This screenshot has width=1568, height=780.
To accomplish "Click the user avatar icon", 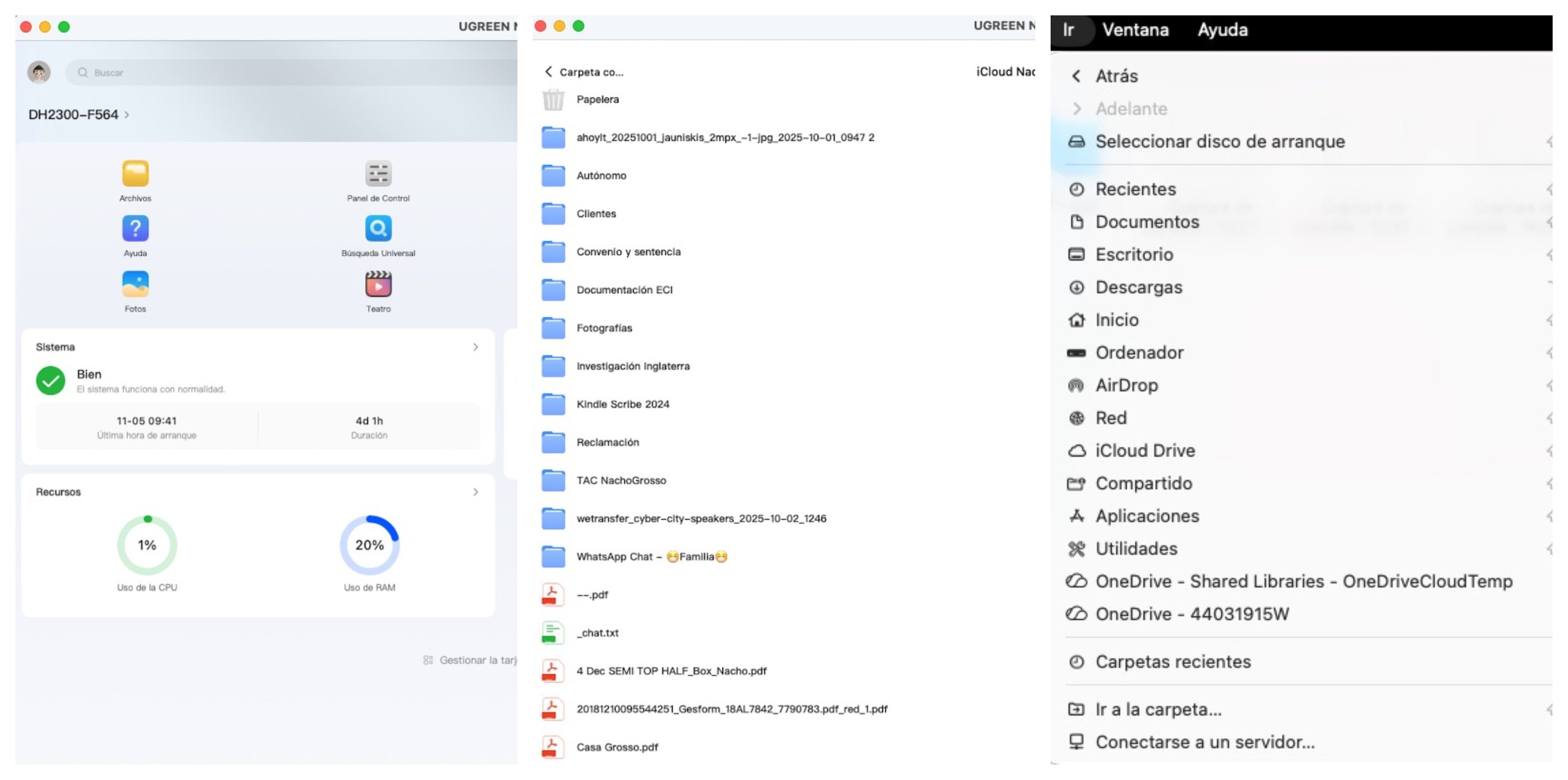I will click(x=39, y=73).
